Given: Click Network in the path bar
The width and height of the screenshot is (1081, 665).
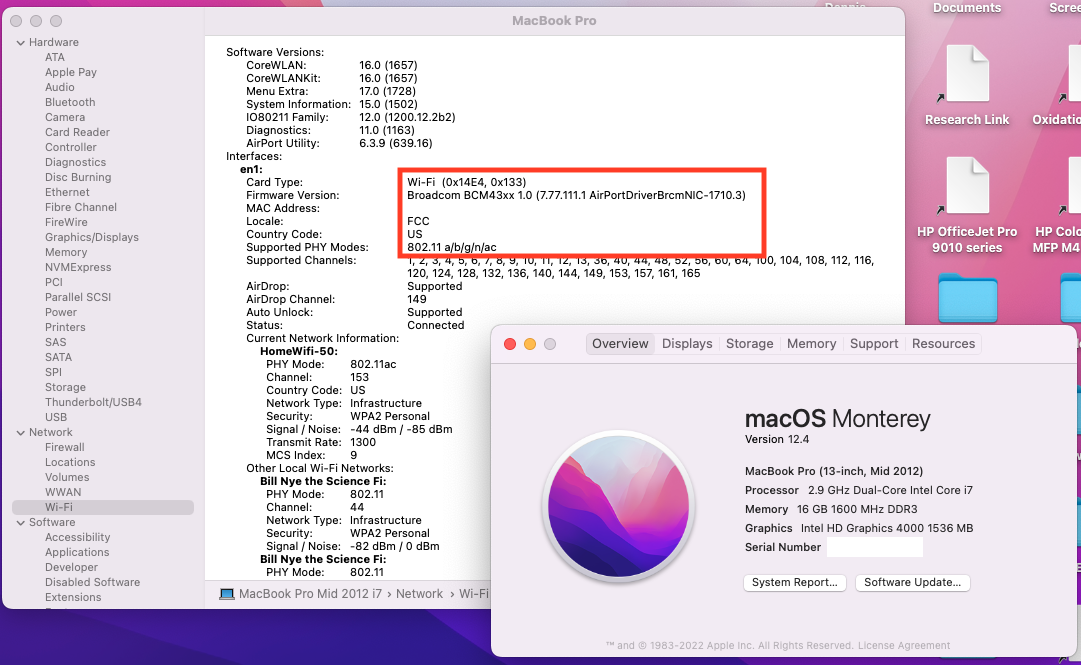Looking at the screenshot, I should 419,594.
